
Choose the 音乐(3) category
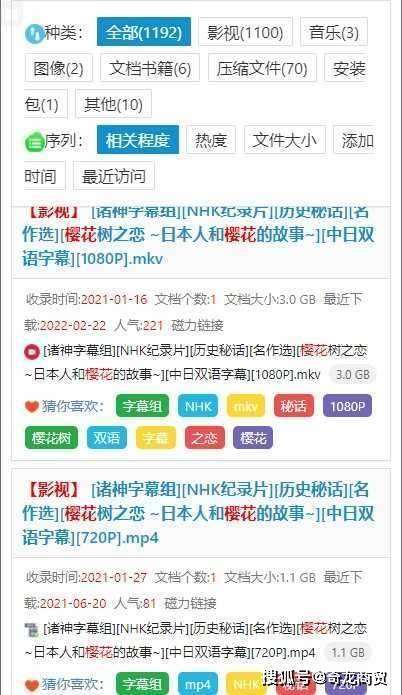(333, 32)
